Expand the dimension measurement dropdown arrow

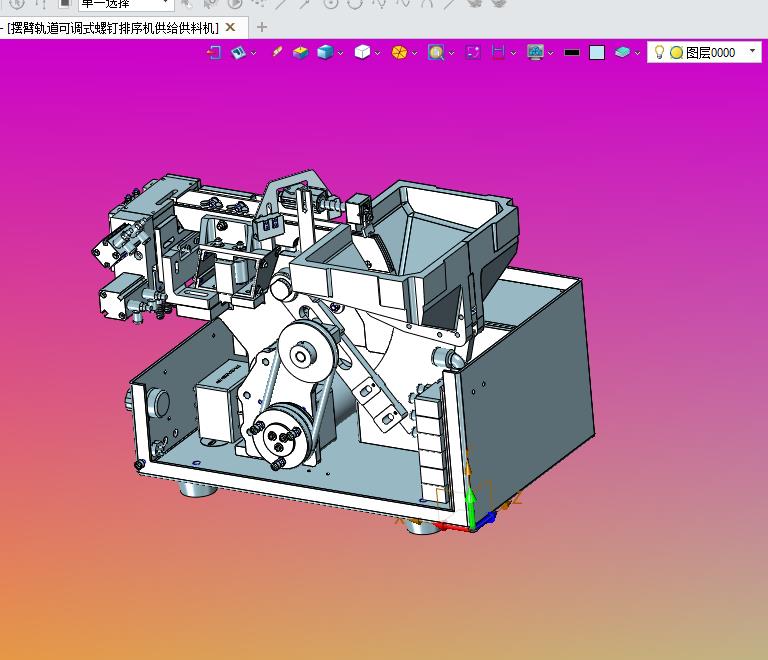pyautogui.click(x=513, y=53)
